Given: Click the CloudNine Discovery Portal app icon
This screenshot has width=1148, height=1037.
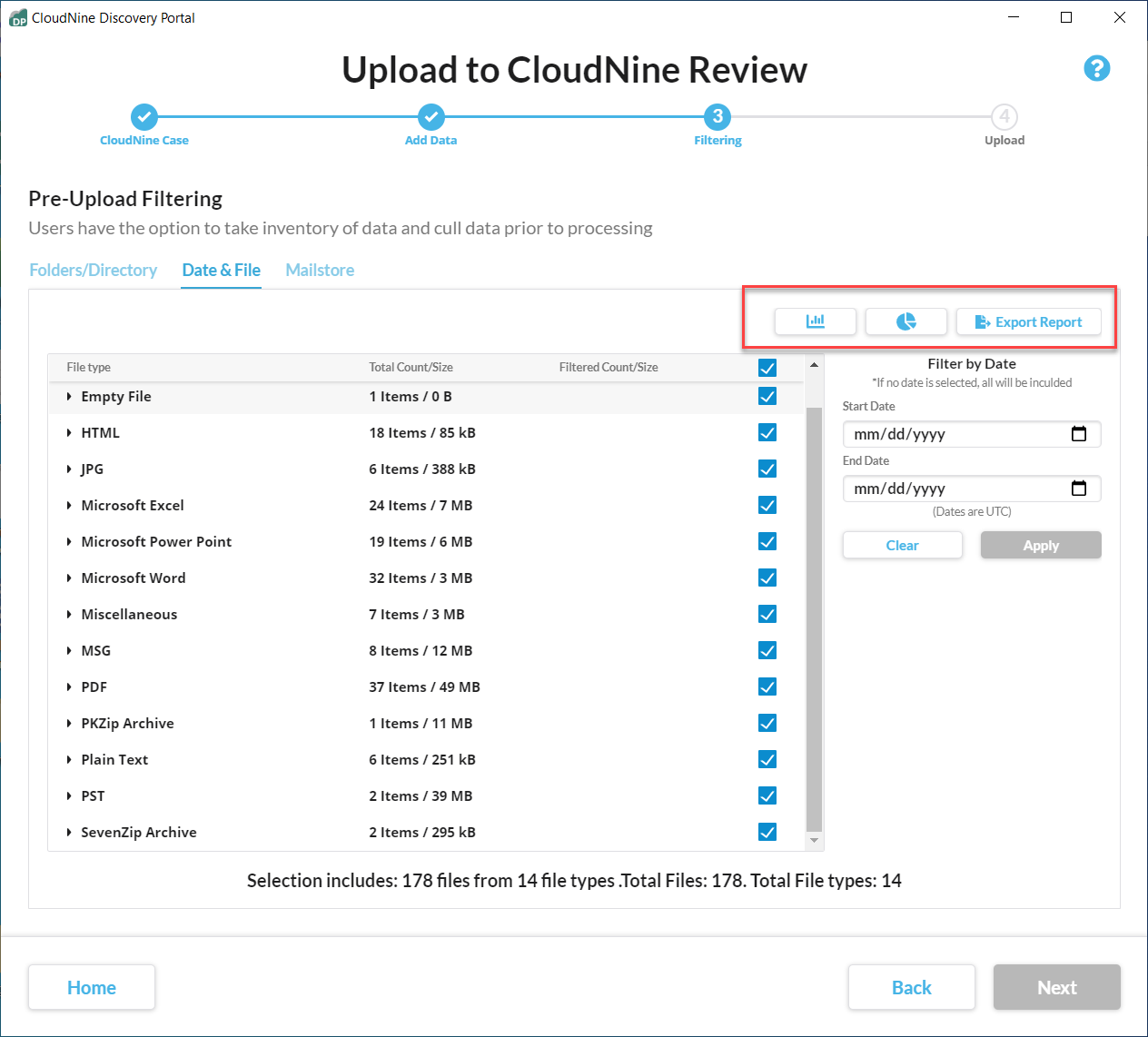Looking at the screenshot, I should click(x=18, y=18).
